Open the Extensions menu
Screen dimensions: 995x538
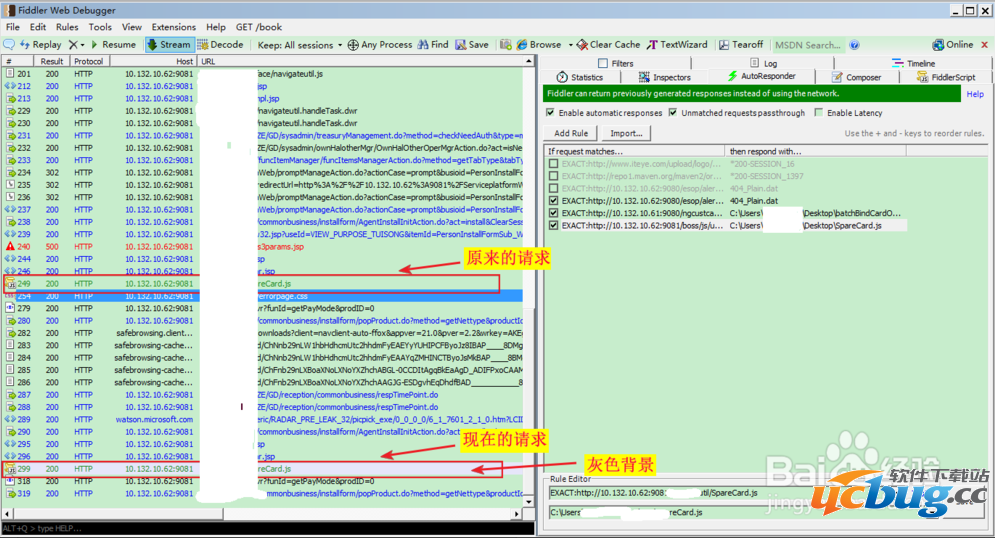click(173, 27)
